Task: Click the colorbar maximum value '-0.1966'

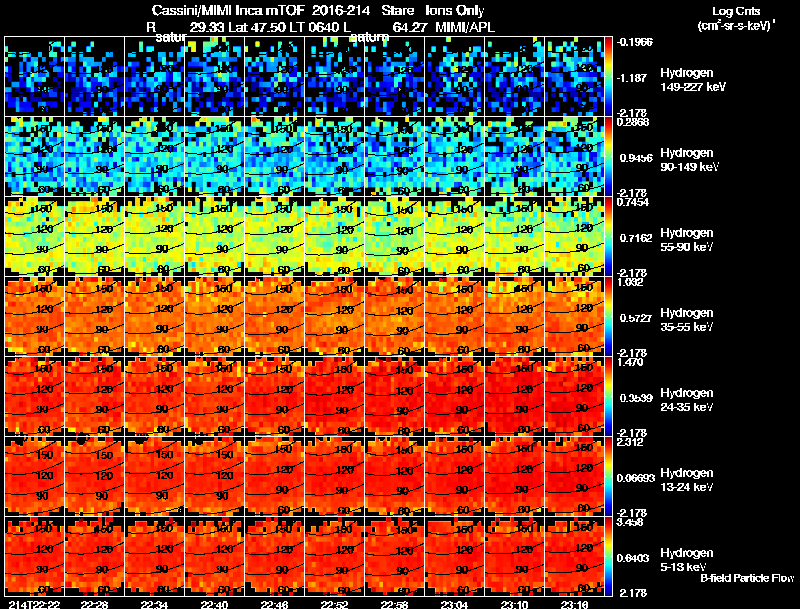Action: tap(634, 42)
